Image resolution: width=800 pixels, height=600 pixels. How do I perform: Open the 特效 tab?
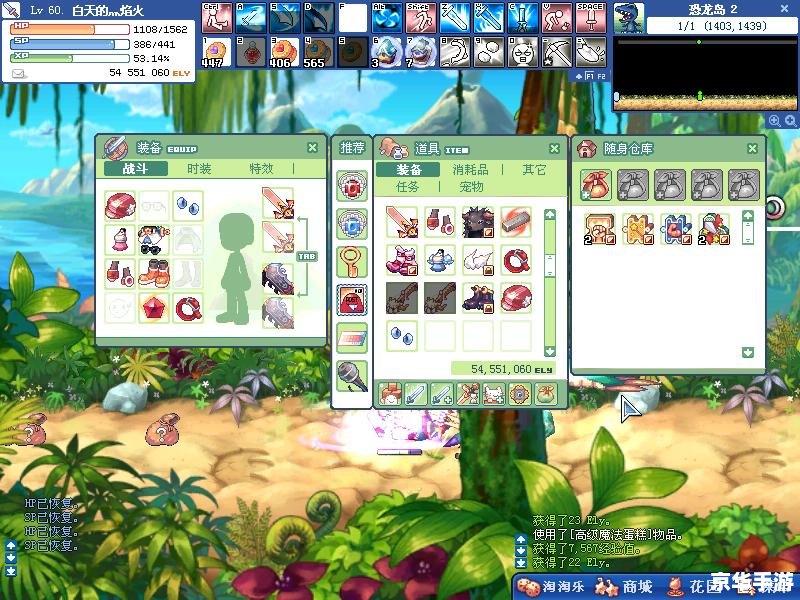(262, 169)
